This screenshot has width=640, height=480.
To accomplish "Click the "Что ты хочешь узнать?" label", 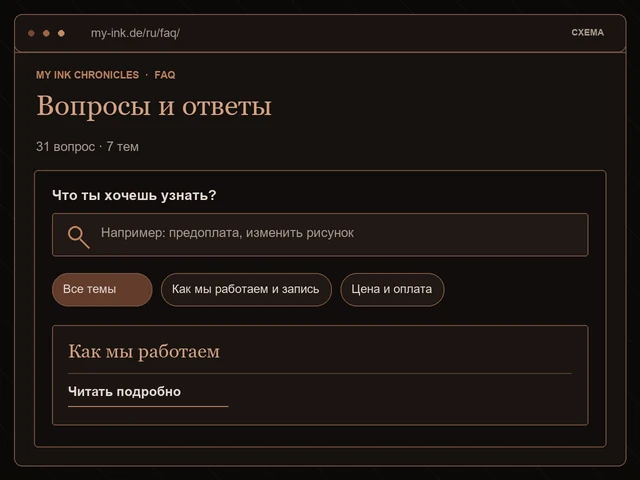I will (134, 196).
